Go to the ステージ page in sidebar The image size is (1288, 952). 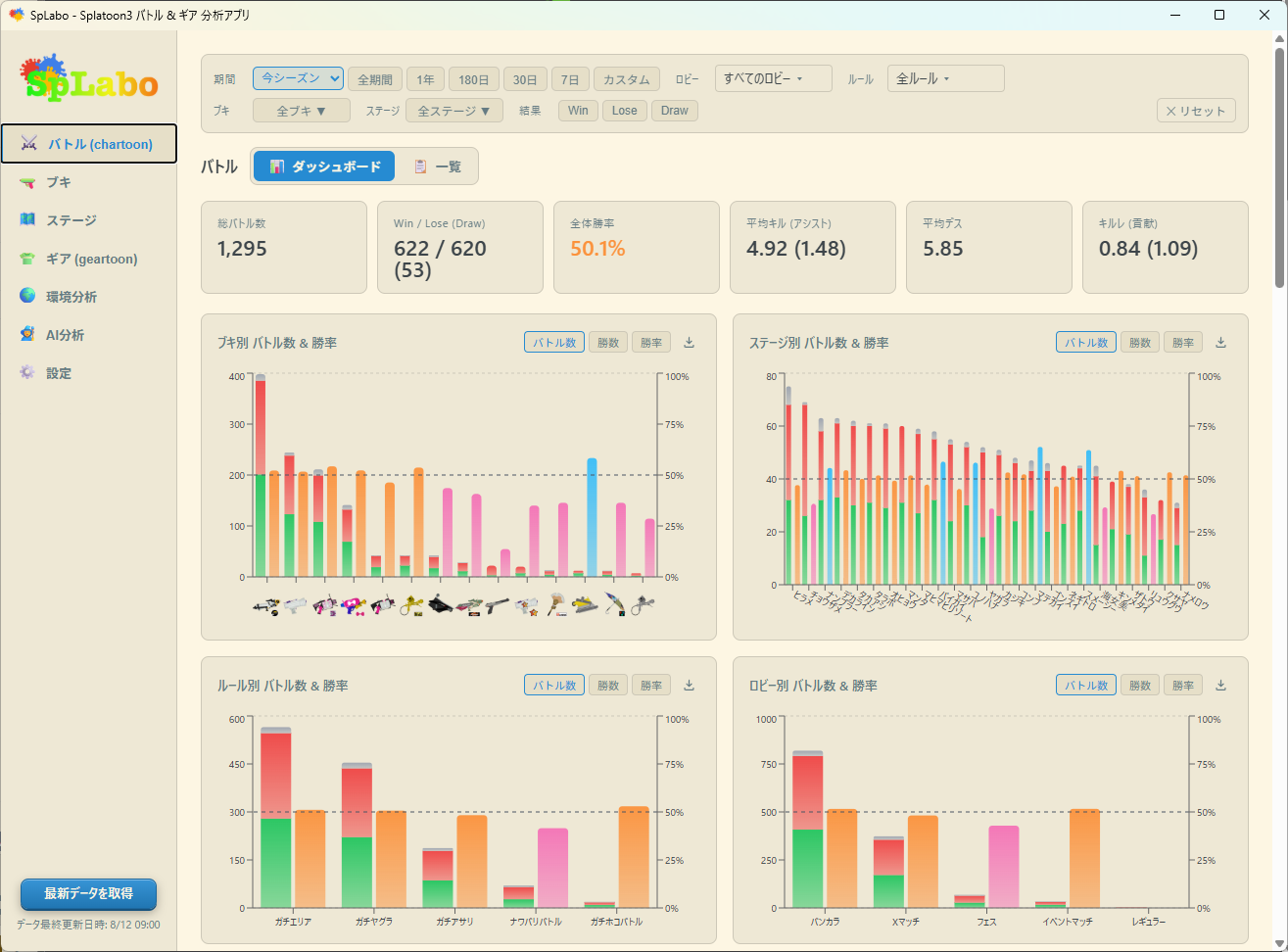coord(89,220)
